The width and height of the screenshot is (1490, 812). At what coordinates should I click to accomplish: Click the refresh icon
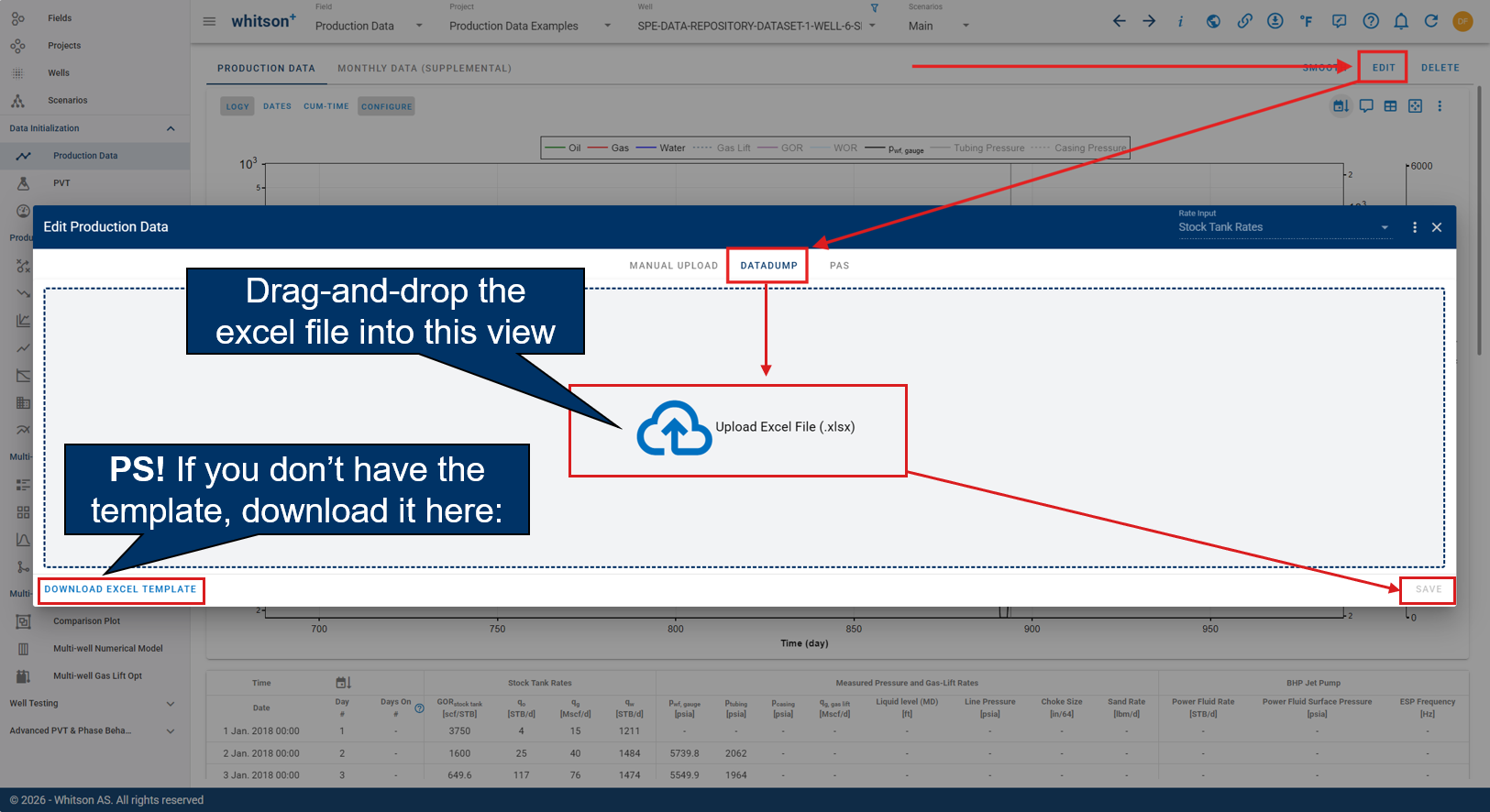[x=1431, y=21]
